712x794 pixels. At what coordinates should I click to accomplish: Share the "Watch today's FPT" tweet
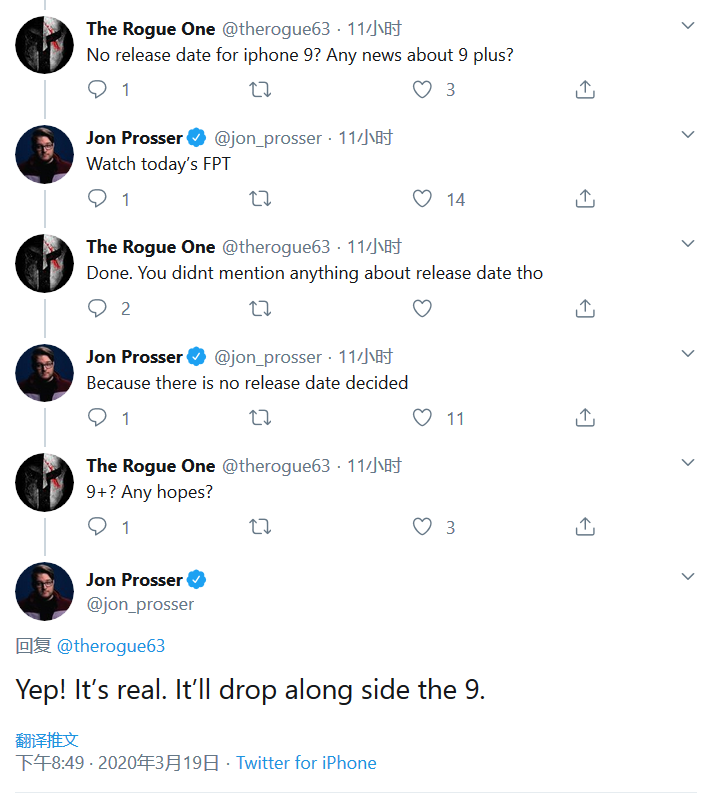pos(586,199)
